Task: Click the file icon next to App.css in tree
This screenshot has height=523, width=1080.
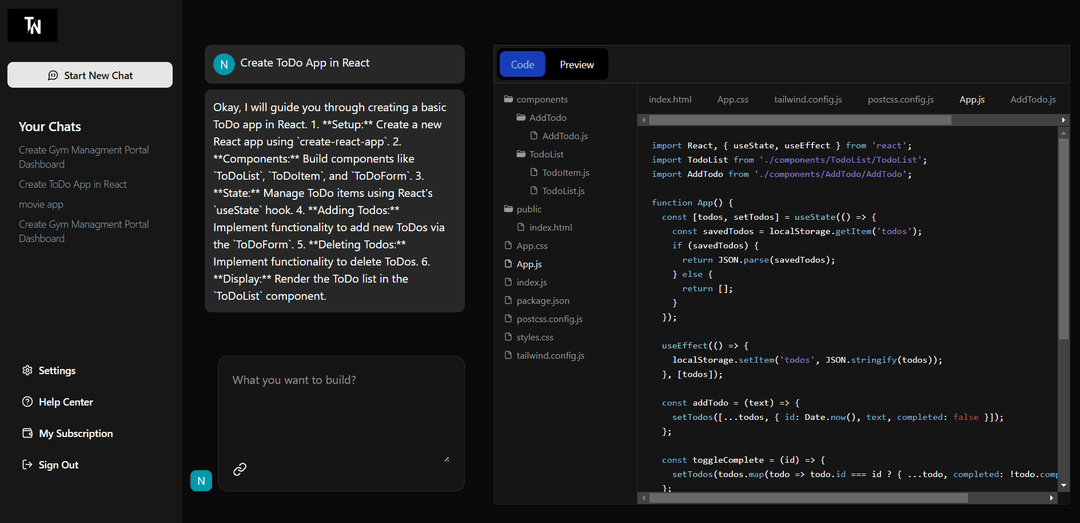Action: [509, 245]
